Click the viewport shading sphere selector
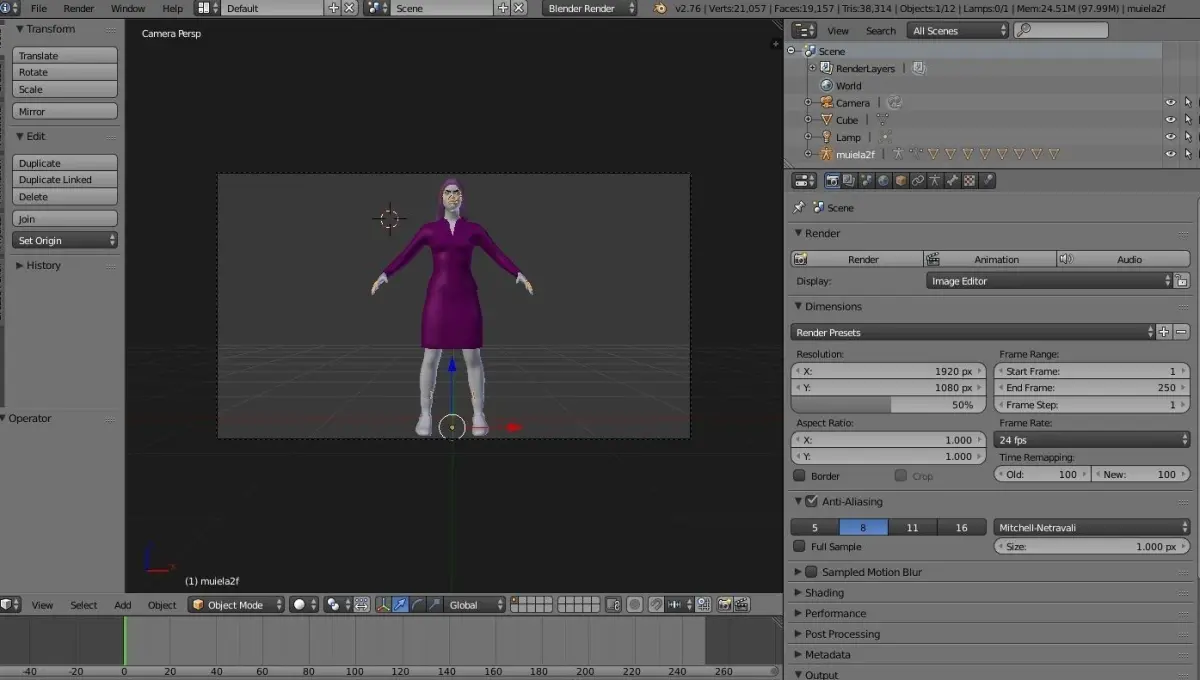This screenshot has height=680, width=1200. coord(304,605)
